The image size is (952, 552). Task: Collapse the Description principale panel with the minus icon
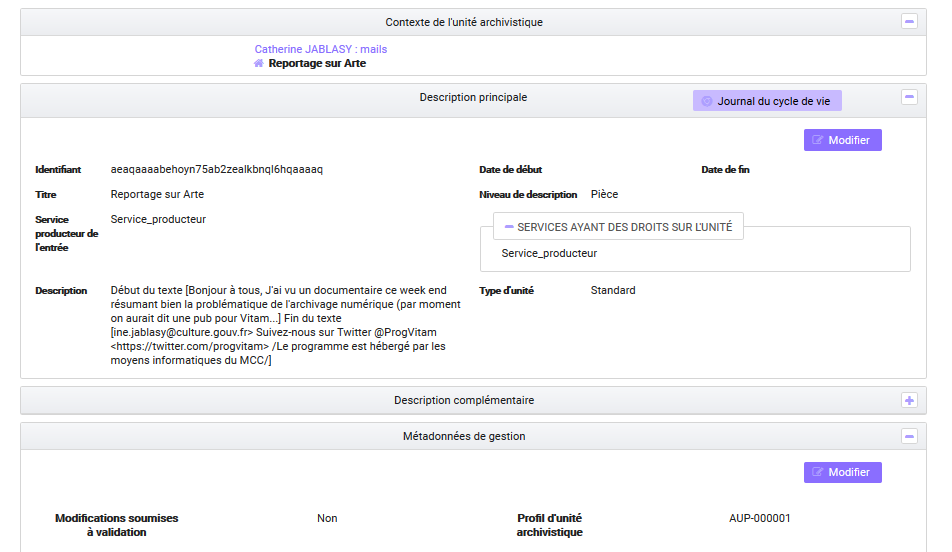(x=909, y=97)
